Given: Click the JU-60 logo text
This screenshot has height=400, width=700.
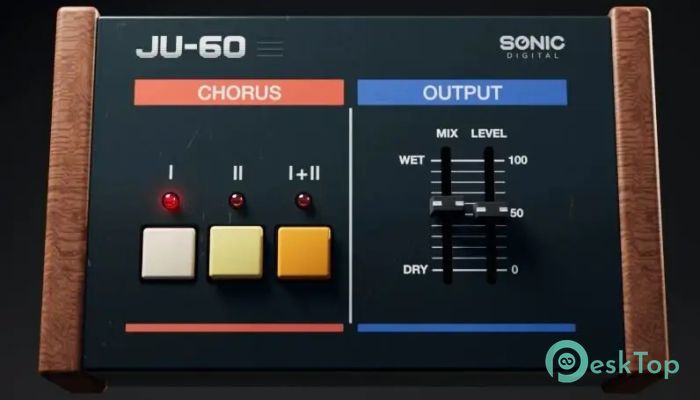Looking at the screenshot, I should [191, 47].
